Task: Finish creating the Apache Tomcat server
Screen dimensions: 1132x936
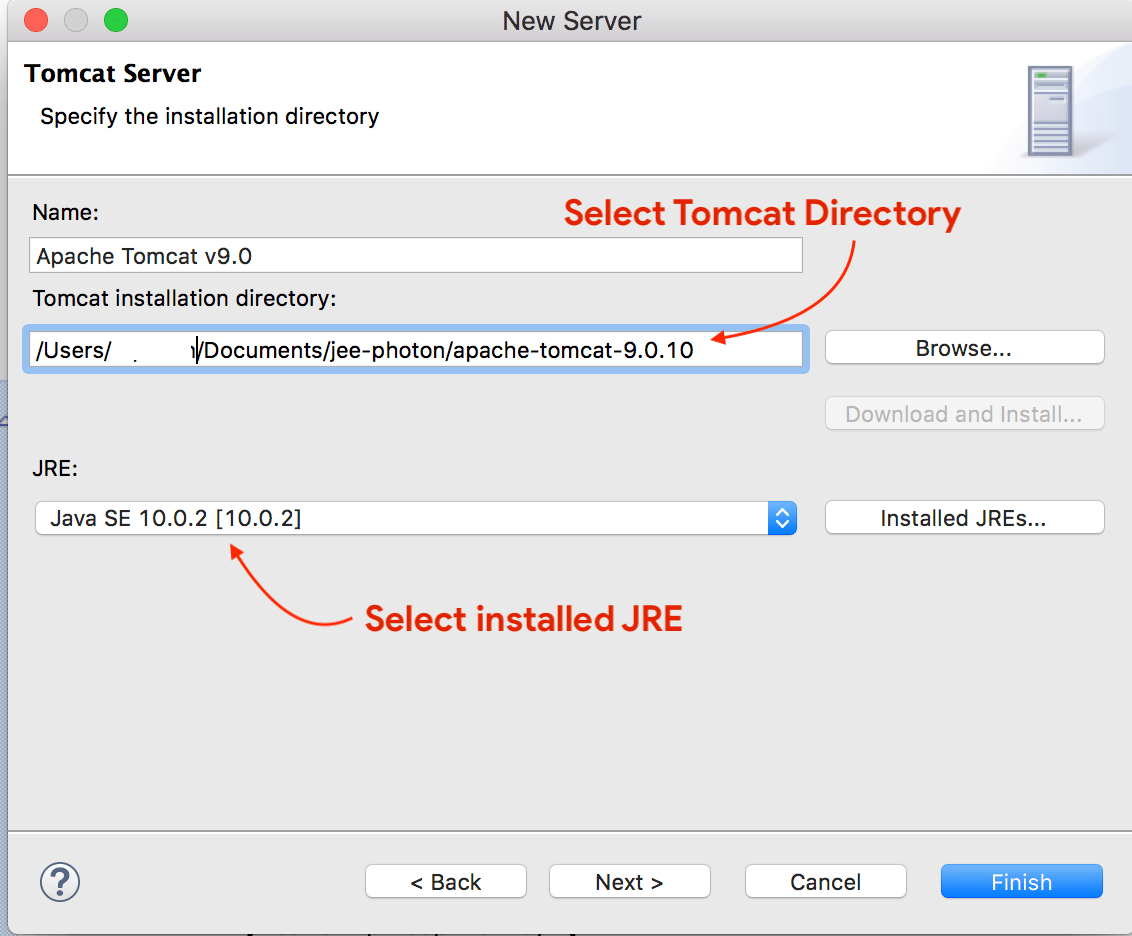Action: 1021,881
